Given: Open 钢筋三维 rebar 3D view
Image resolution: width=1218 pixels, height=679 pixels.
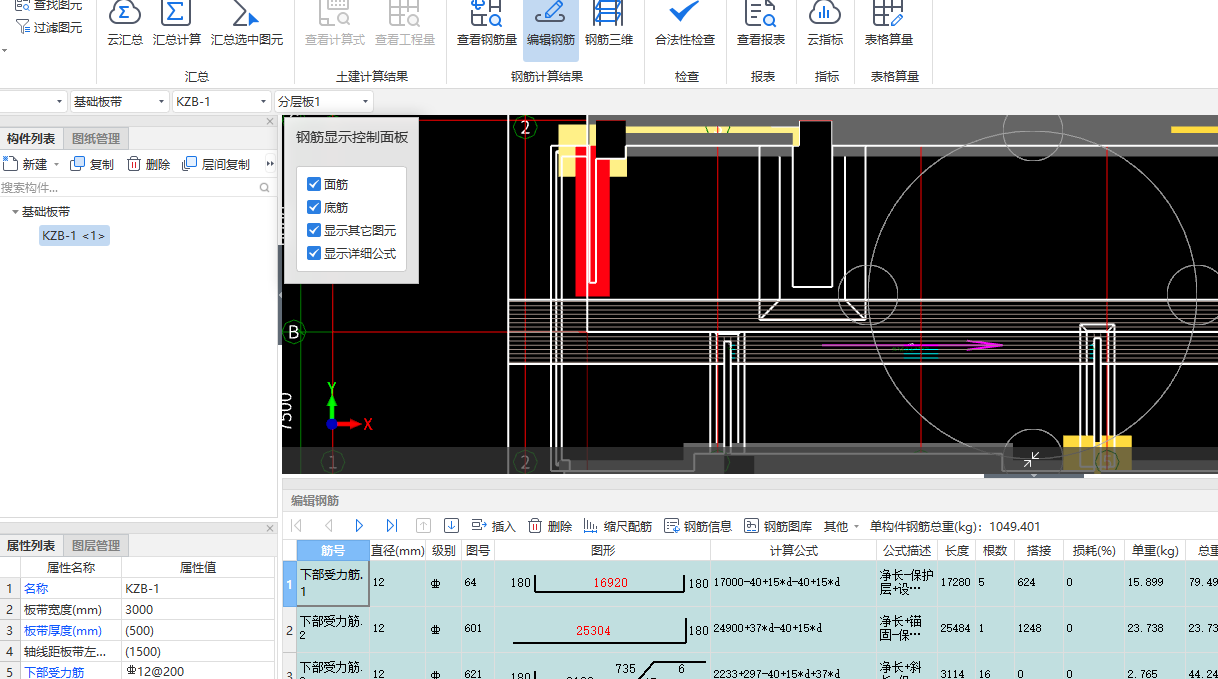Looking at the screenshot, I should pos(609,25).
